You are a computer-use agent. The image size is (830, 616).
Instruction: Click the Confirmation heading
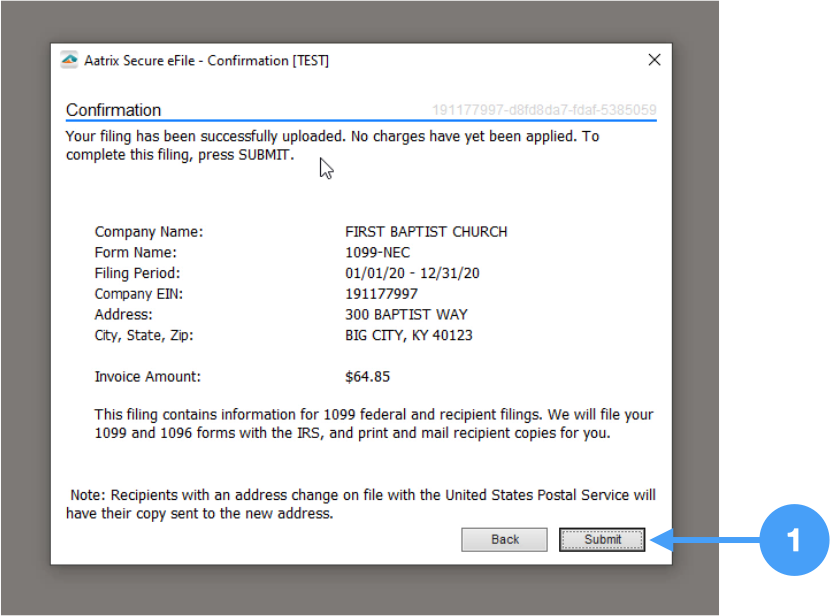pos(113,110)
